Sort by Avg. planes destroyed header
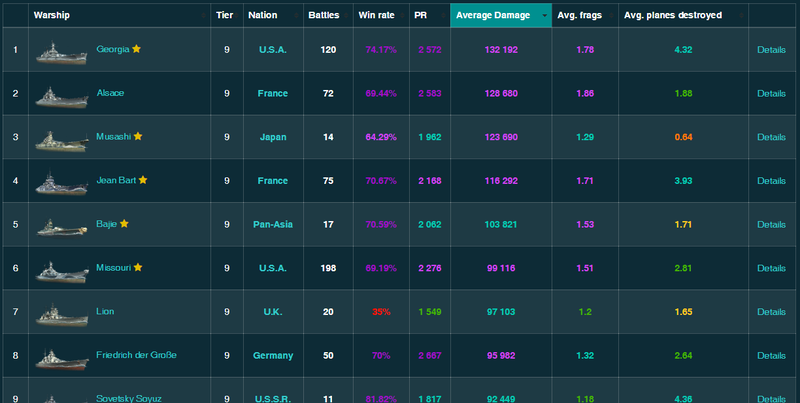This screenshot has height=403, width=800. pos(672,15)
